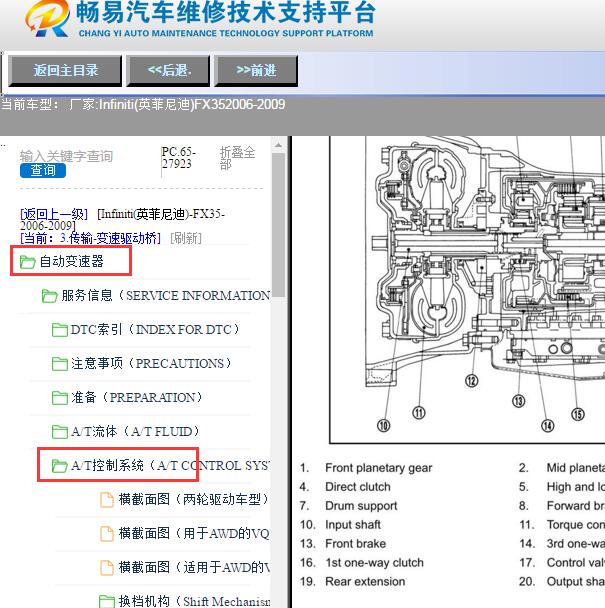Click '4. Direct clutch' legend text
The width and height of the screenshot is (605, 608).
(x=345, y=487)
